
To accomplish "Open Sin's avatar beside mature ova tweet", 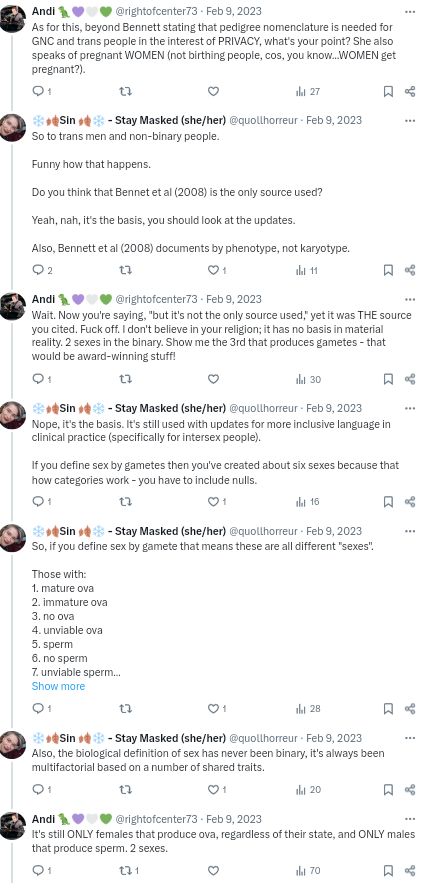I will [x=12, y=538].
